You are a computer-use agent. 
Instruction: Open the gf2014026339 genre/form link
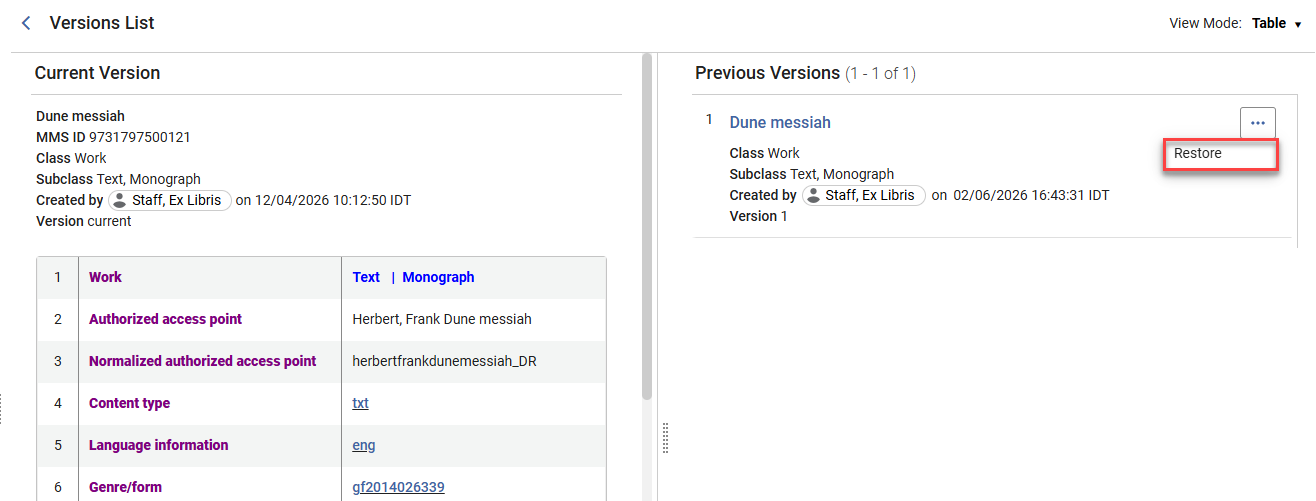coord(398,487)
